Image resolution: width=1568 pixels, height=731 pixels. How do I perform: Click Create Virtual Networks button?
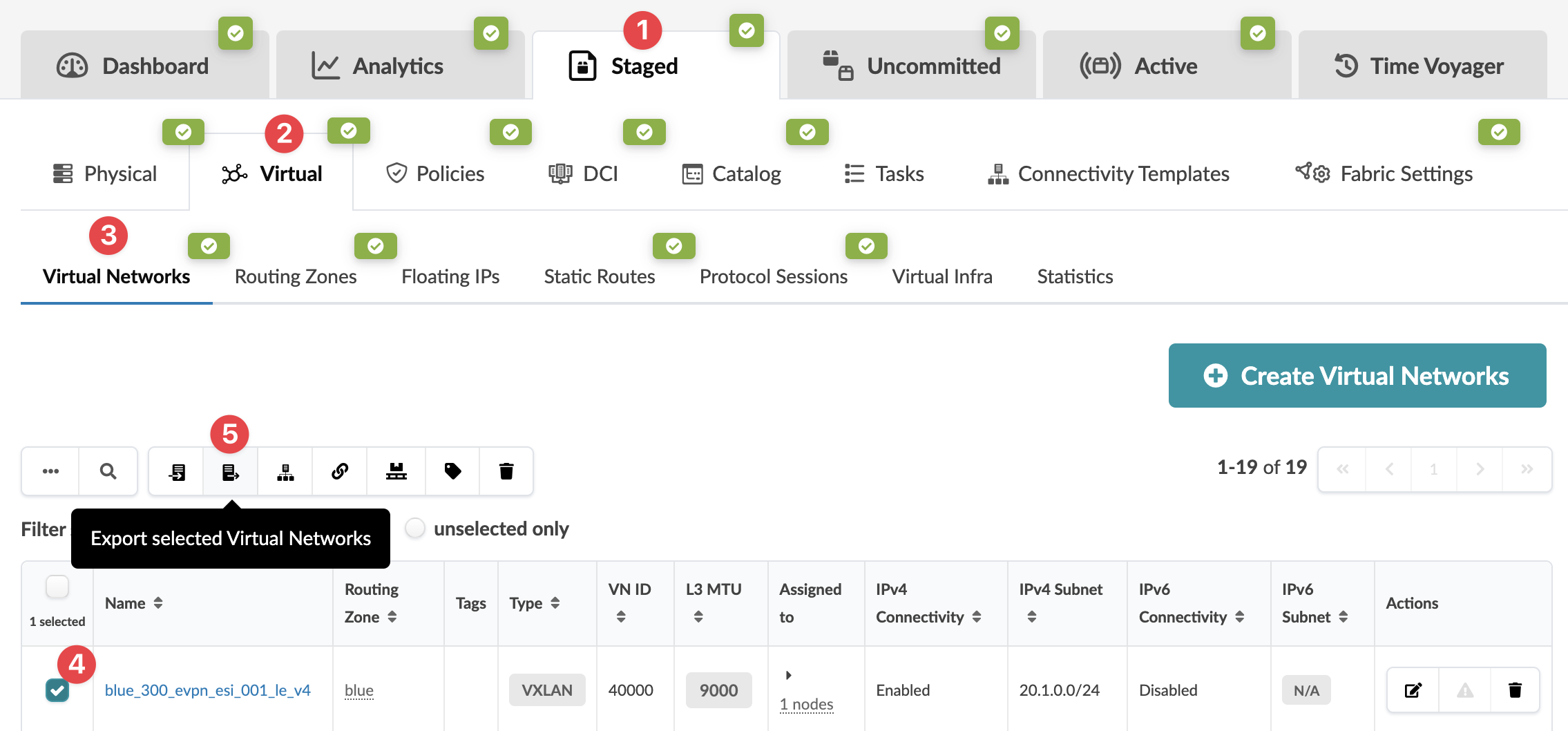1357,376
